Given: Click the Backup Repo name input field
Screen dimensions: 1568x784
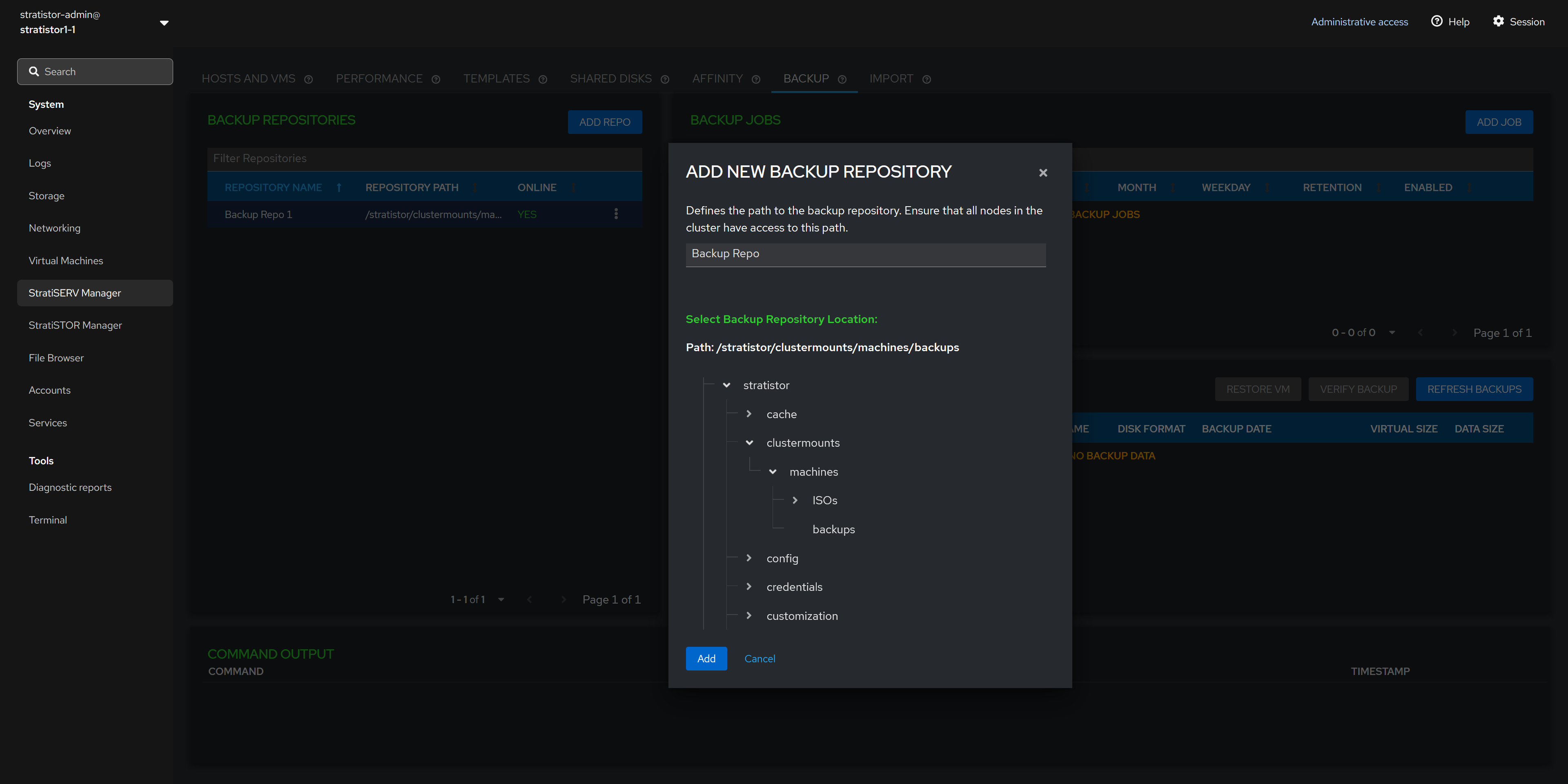Looking at the screenshot, I should (866, 254).
